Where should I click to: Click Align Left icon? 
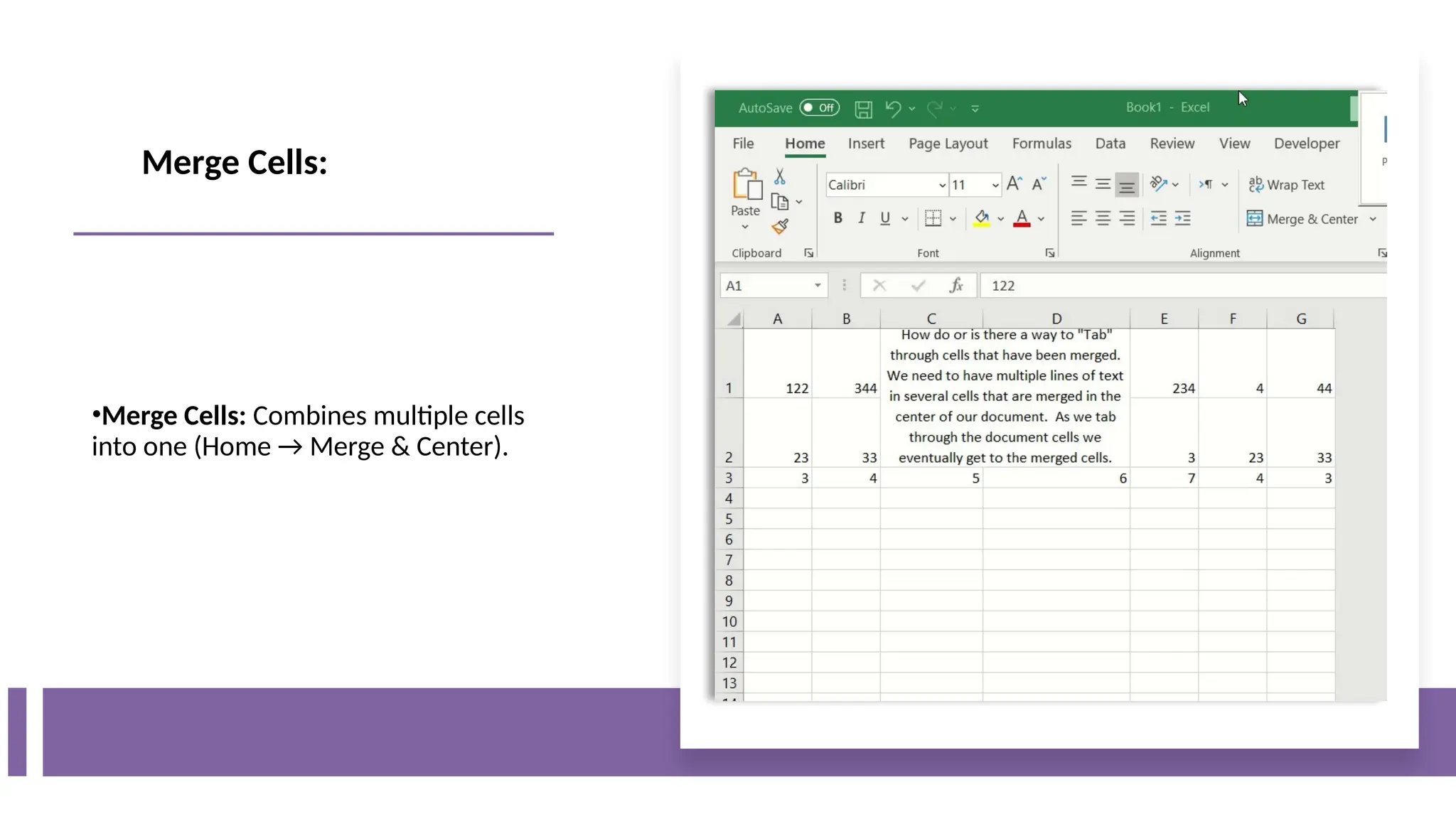tap(1079, 218)
